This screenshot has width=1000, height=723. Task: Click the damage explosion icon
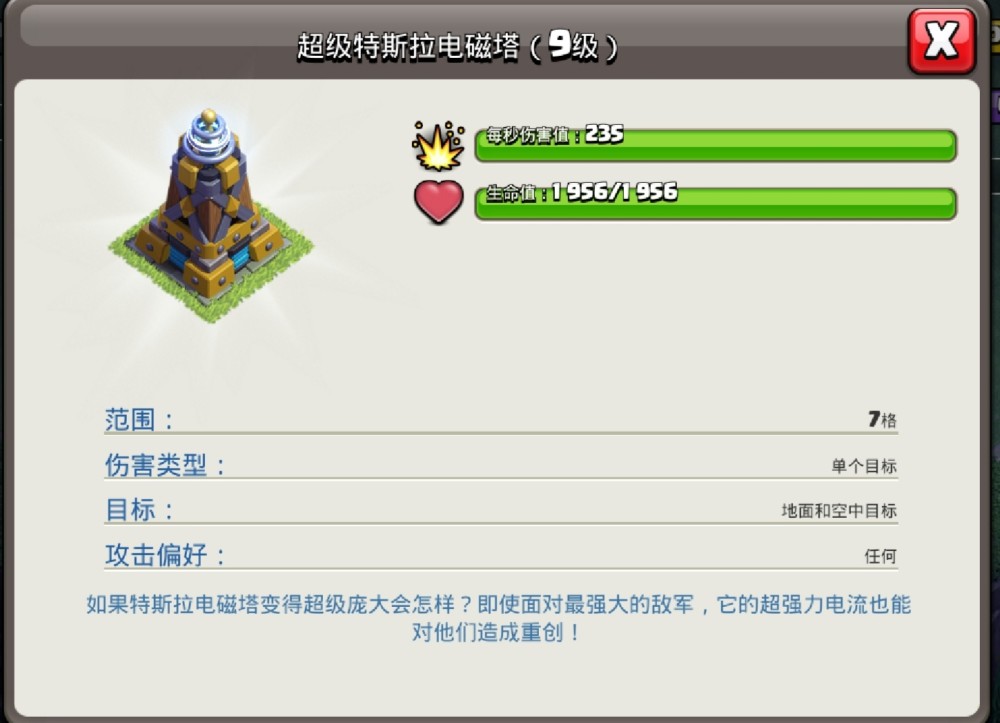click(x=439, y=145)
